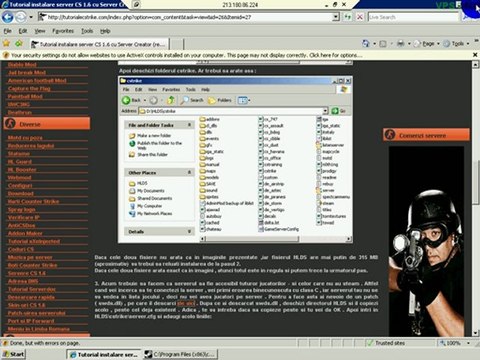Screen dimensions: 480x360
Task: Open the View menu
Action: pyautogui.click(x=40, y=31)
